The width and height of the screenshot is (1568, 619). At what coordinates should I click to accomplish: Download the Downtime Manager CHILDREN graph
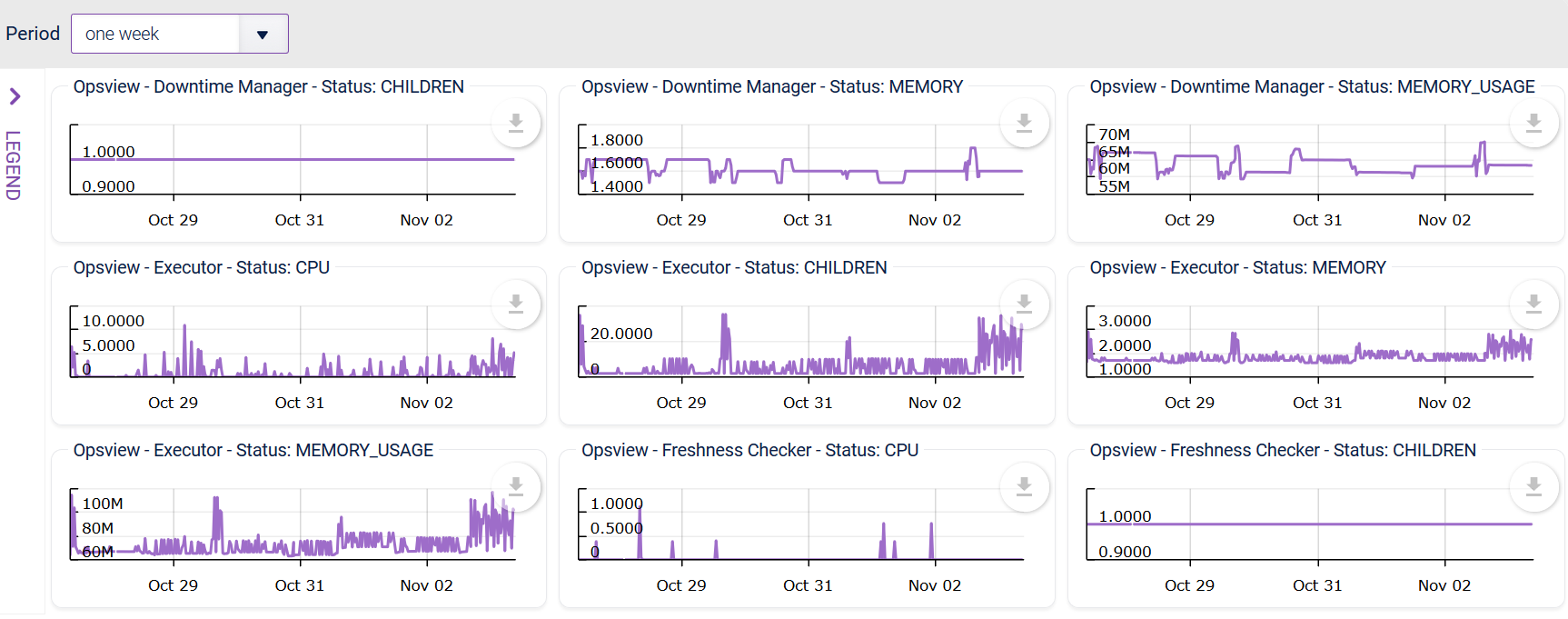click(516, 123)
